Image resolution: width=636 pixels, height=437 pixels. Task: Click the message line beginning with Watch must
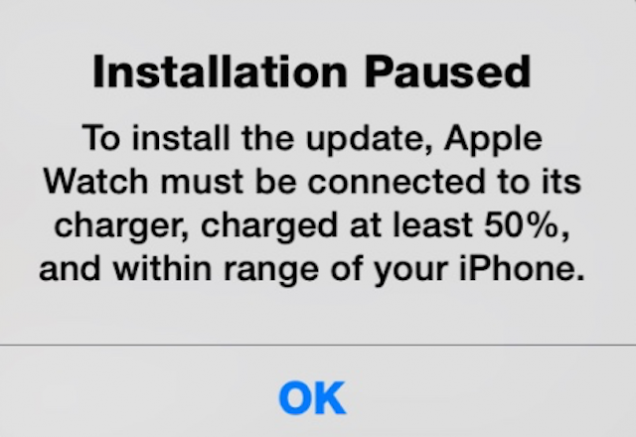click(x=312, y=181)
